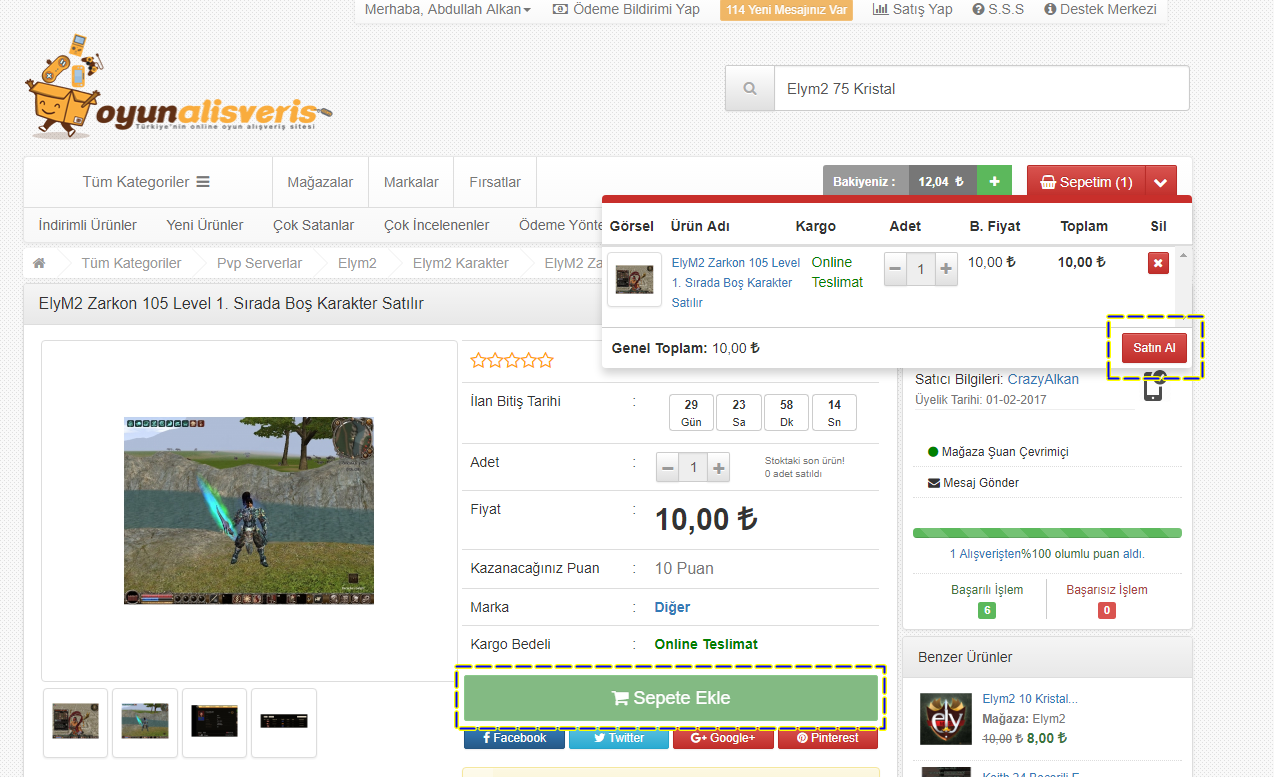Screen dimensions: 1274x777
Task: Open the S.S.S help page
Action: pyautogui.click(x=997, y=9)
